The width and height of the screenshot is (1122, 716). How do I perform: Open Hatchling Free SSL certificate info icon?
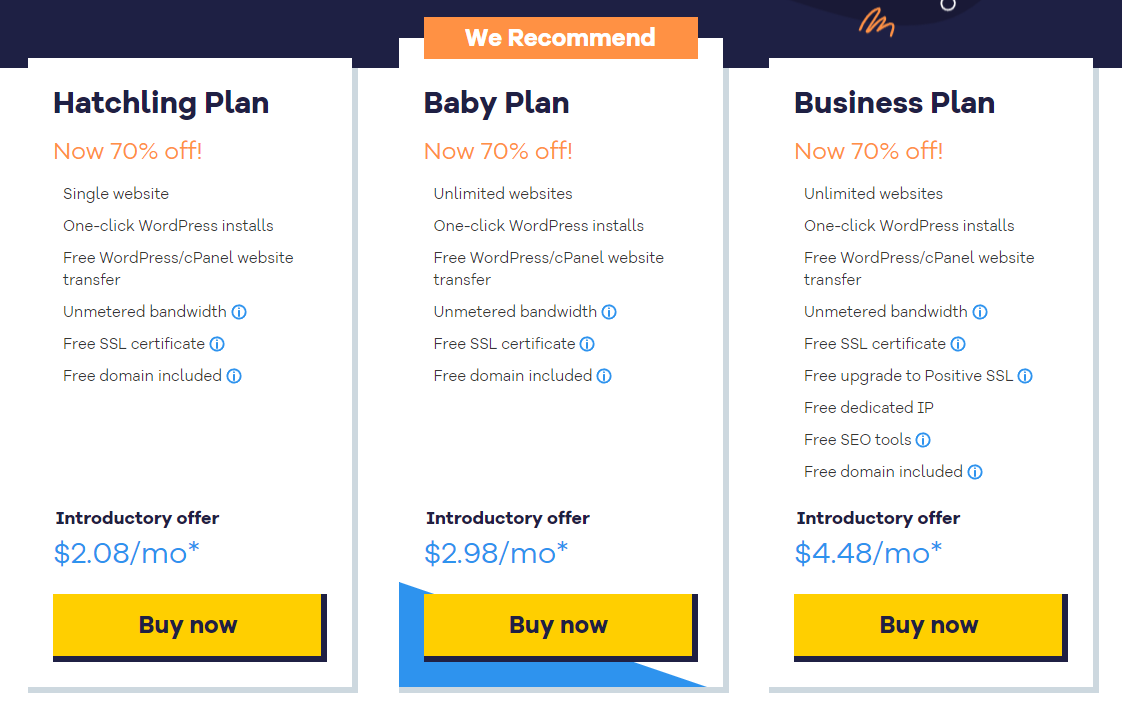217,344
